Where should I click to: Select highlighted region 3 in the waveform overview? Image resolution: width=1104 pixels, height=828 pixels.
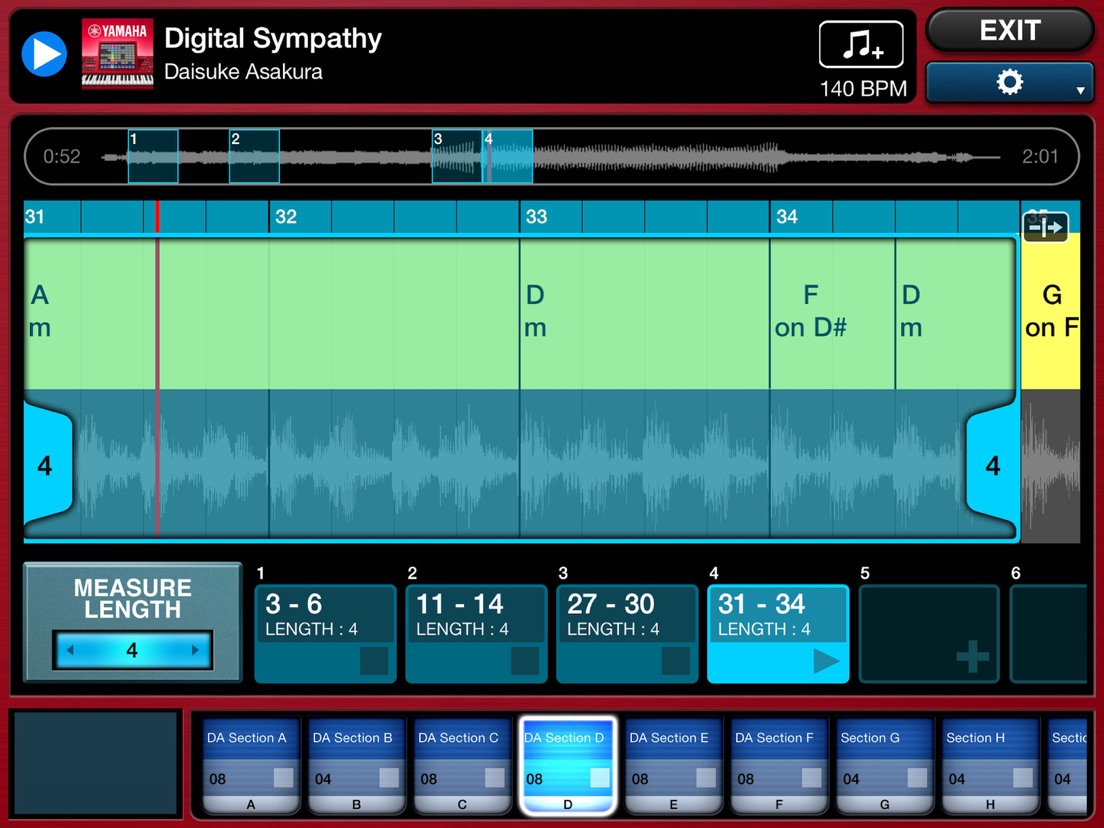pyautogui.click(x=456, y=156)
